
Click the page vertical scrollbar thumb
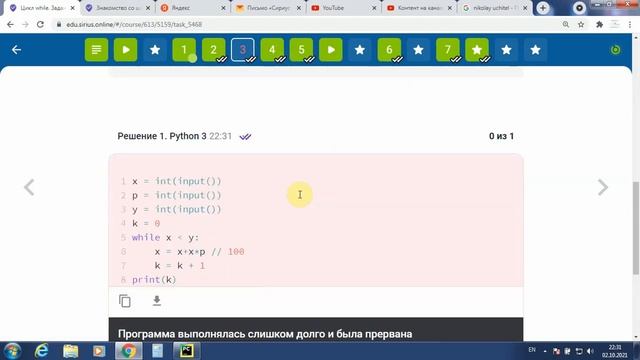coord(636,228)
